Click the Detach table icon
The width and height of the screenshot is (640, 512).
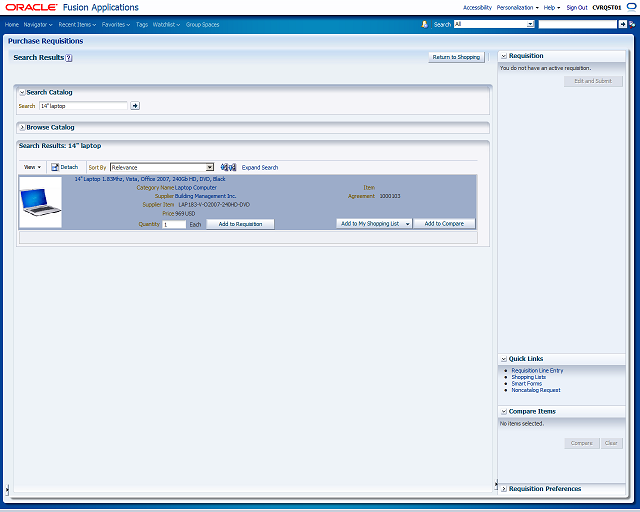tap(55, 167)
